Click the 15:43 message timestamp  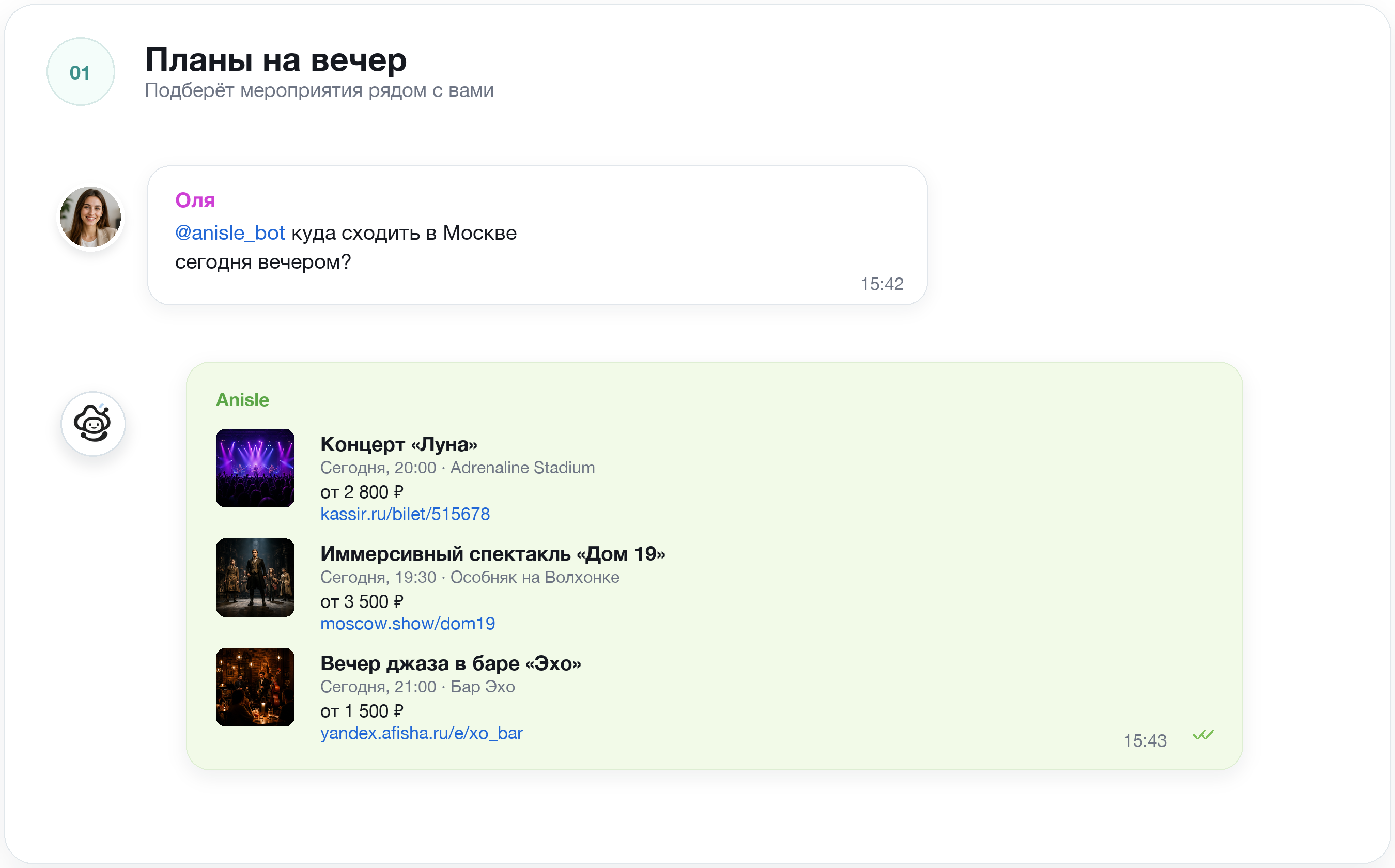click(x=1145, y=740)
